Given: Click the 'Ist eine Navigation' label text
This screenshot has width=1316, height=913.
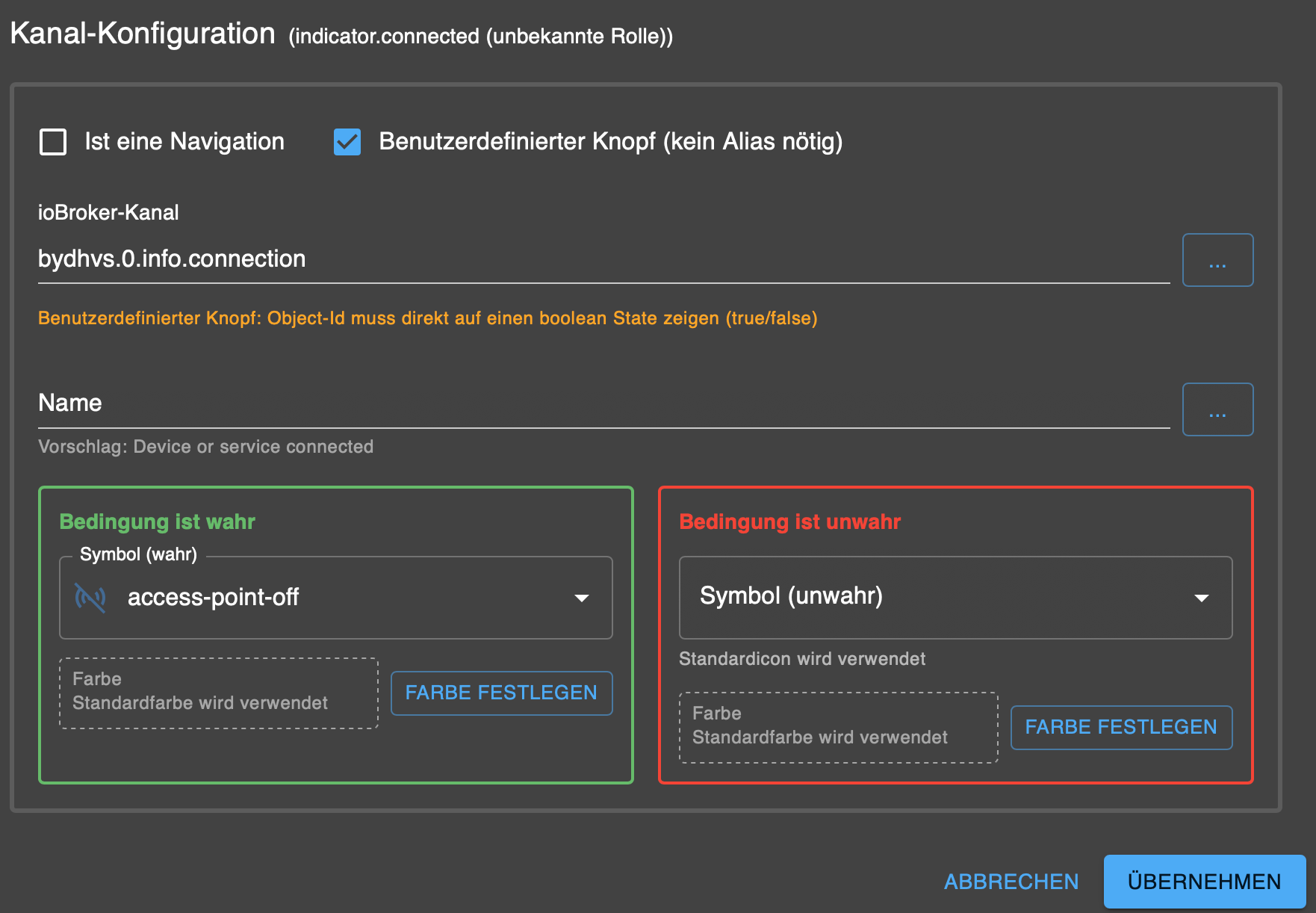Looking at the screenshot, I should [x=184, y=142].
